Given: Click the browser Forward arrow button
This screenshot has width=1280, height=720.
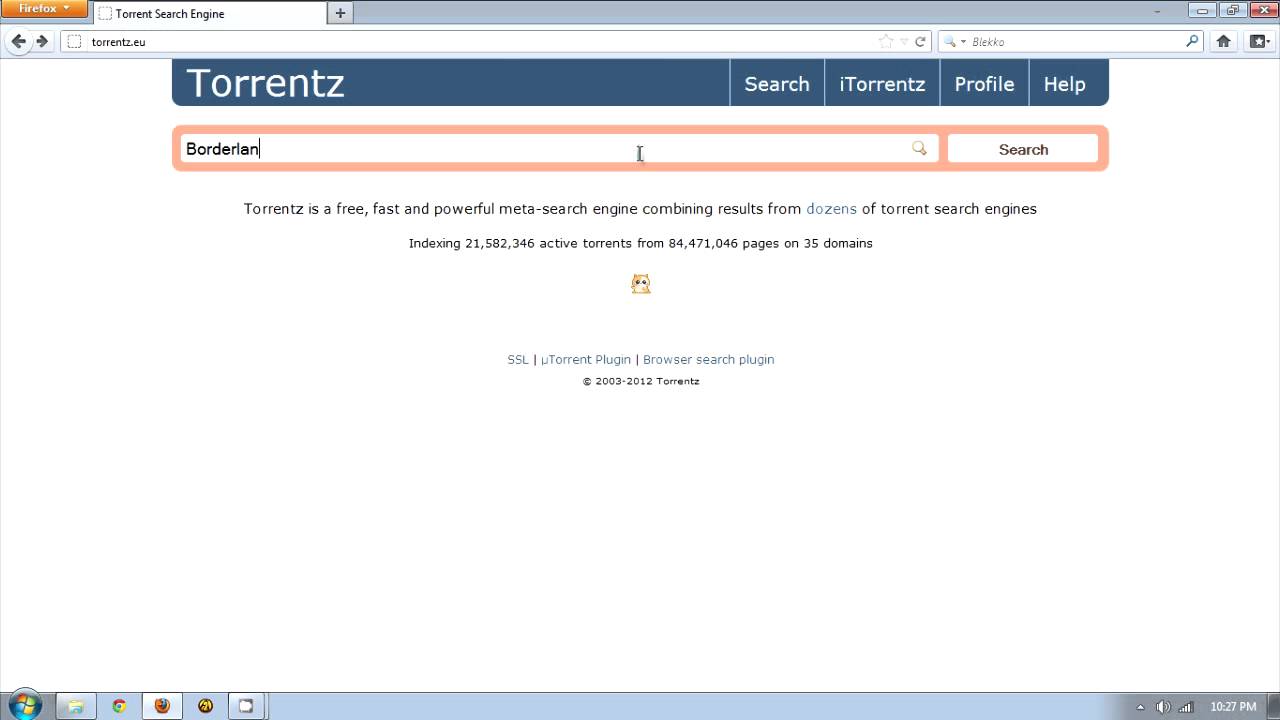Looking at the screenshot, I should [42, 41].
